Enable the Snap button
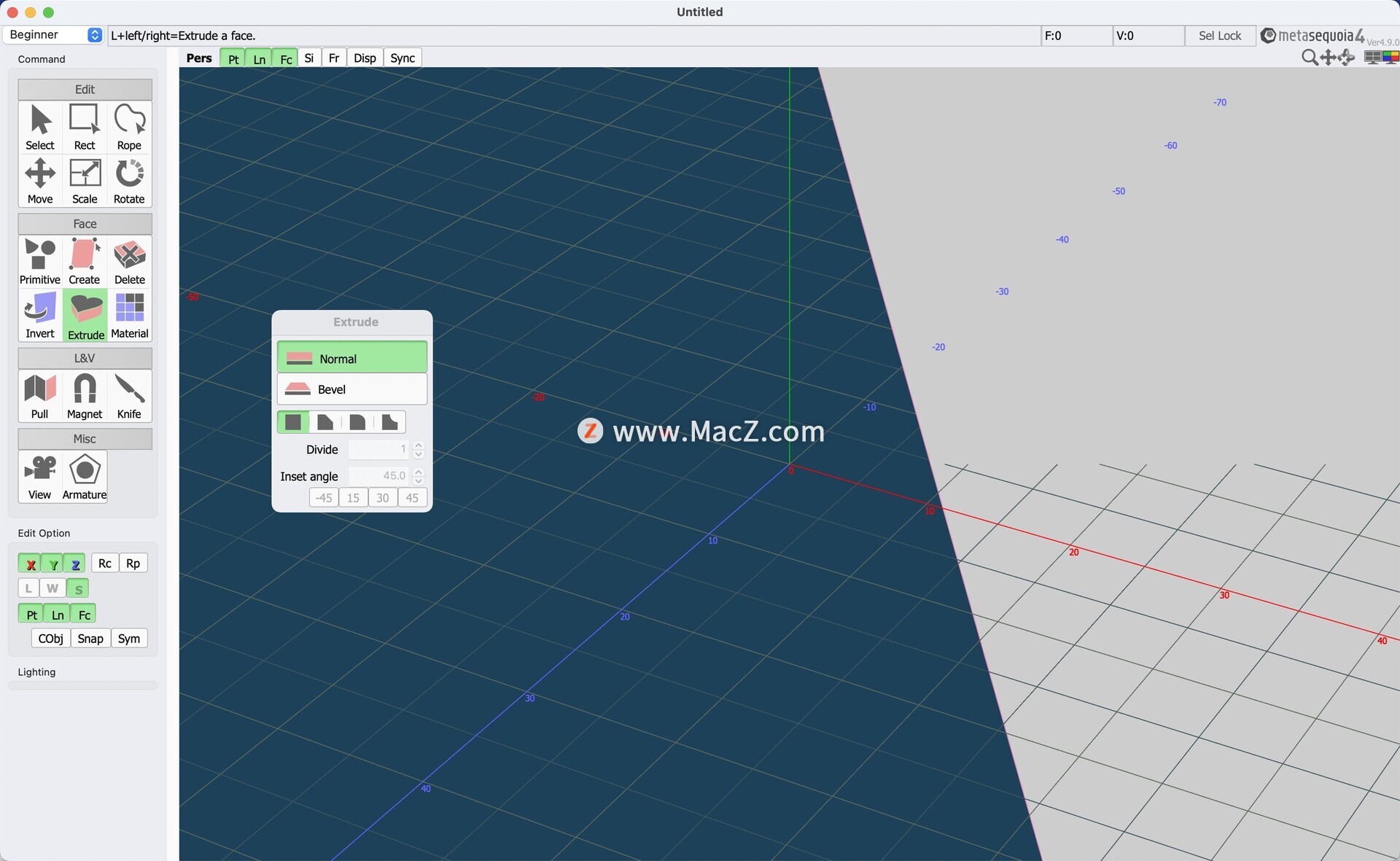 90,638
